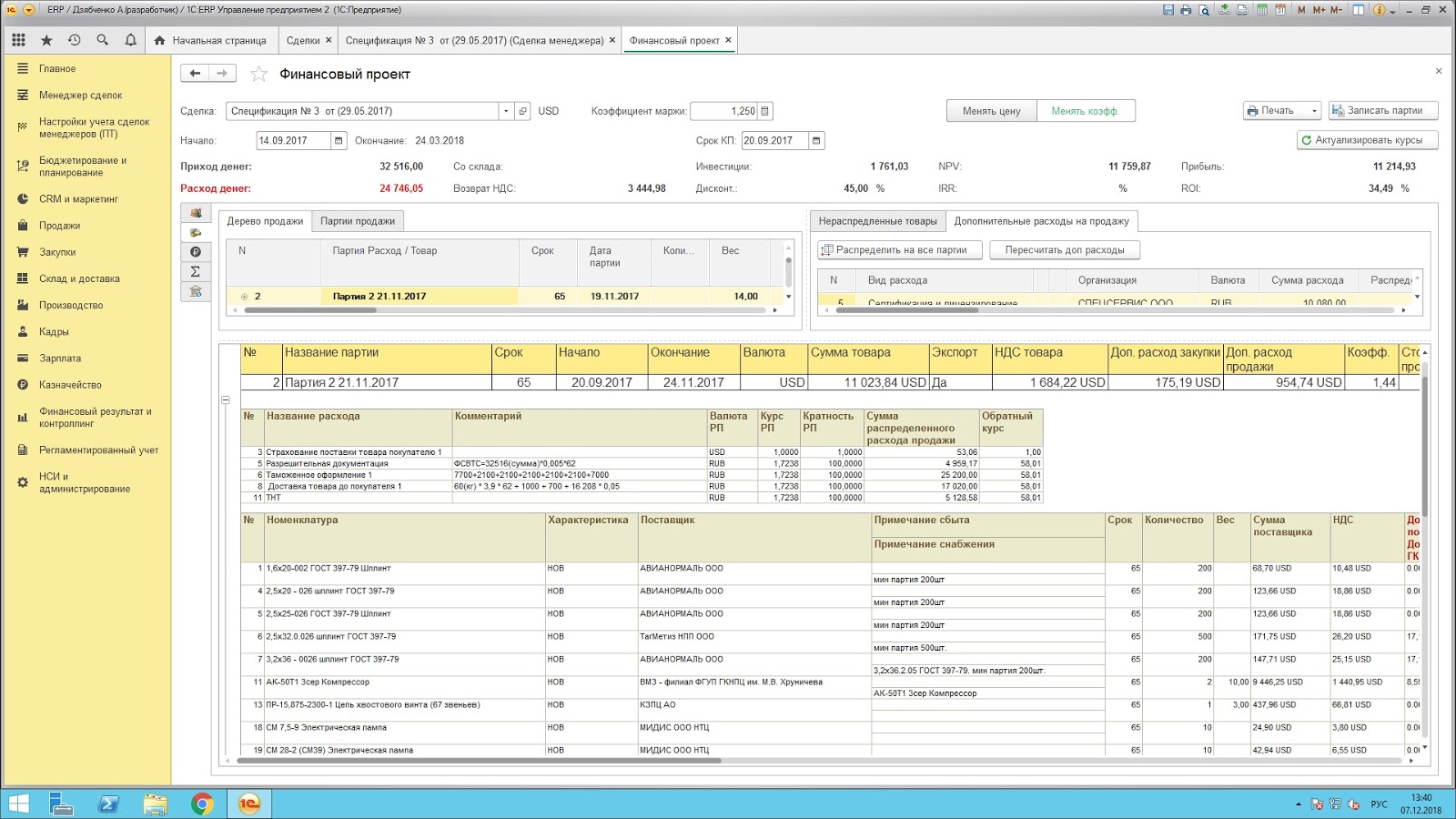Switch to the Нераспределенные товары tab
Screen dimensions: 1456x819
point(877,221)
